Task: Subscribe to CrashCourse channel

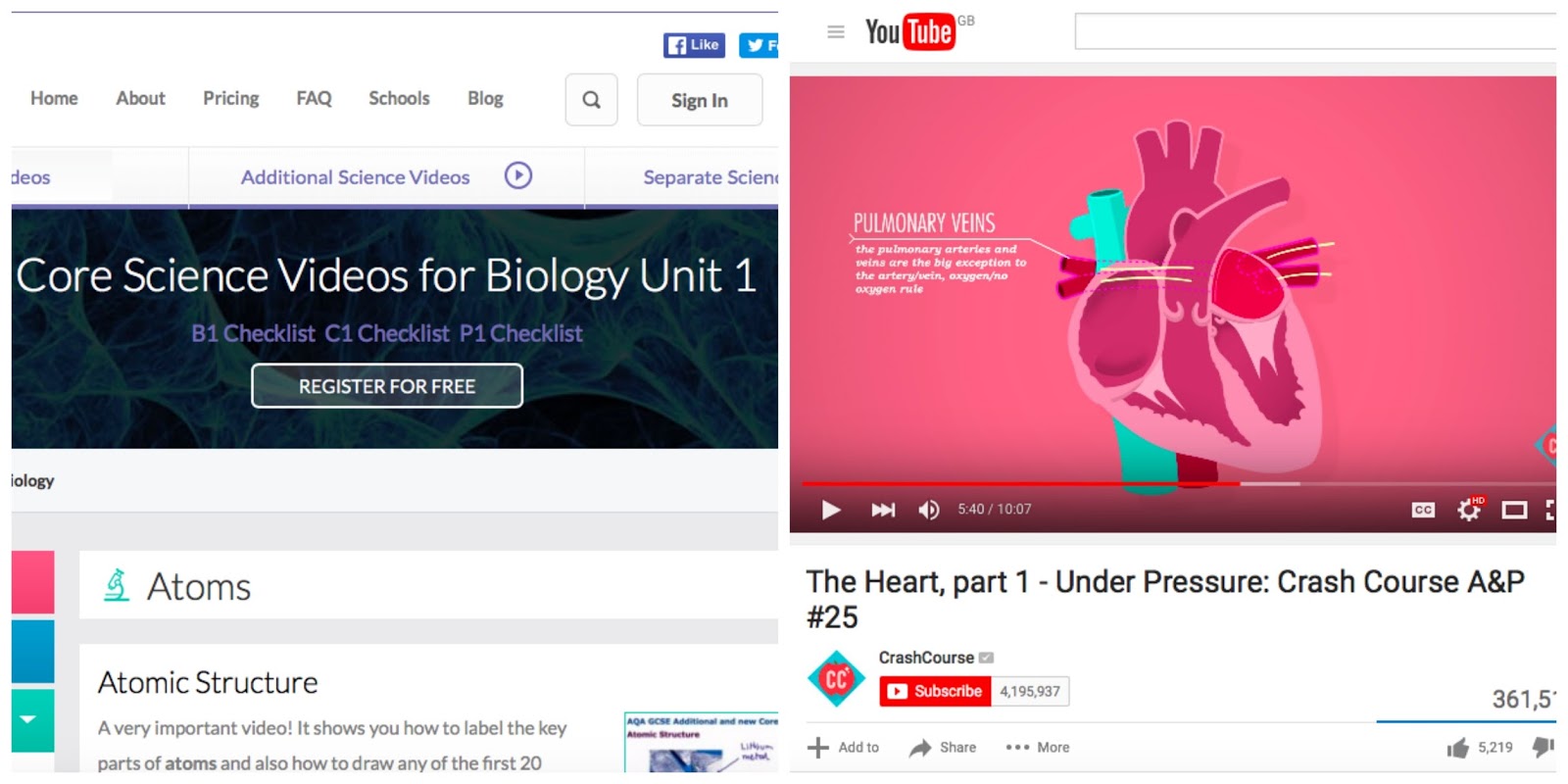Action: pyautogui.click(x=935, y=691)
